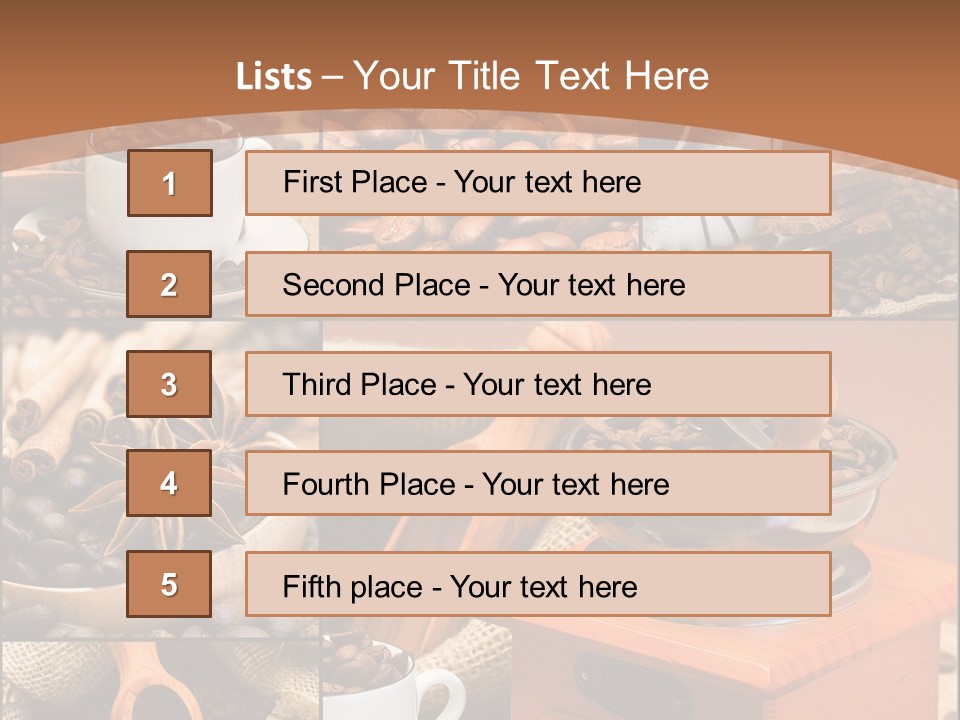Screen dimensions: 960x720
Task: Select the number 1 box
Action: [170, 183]
